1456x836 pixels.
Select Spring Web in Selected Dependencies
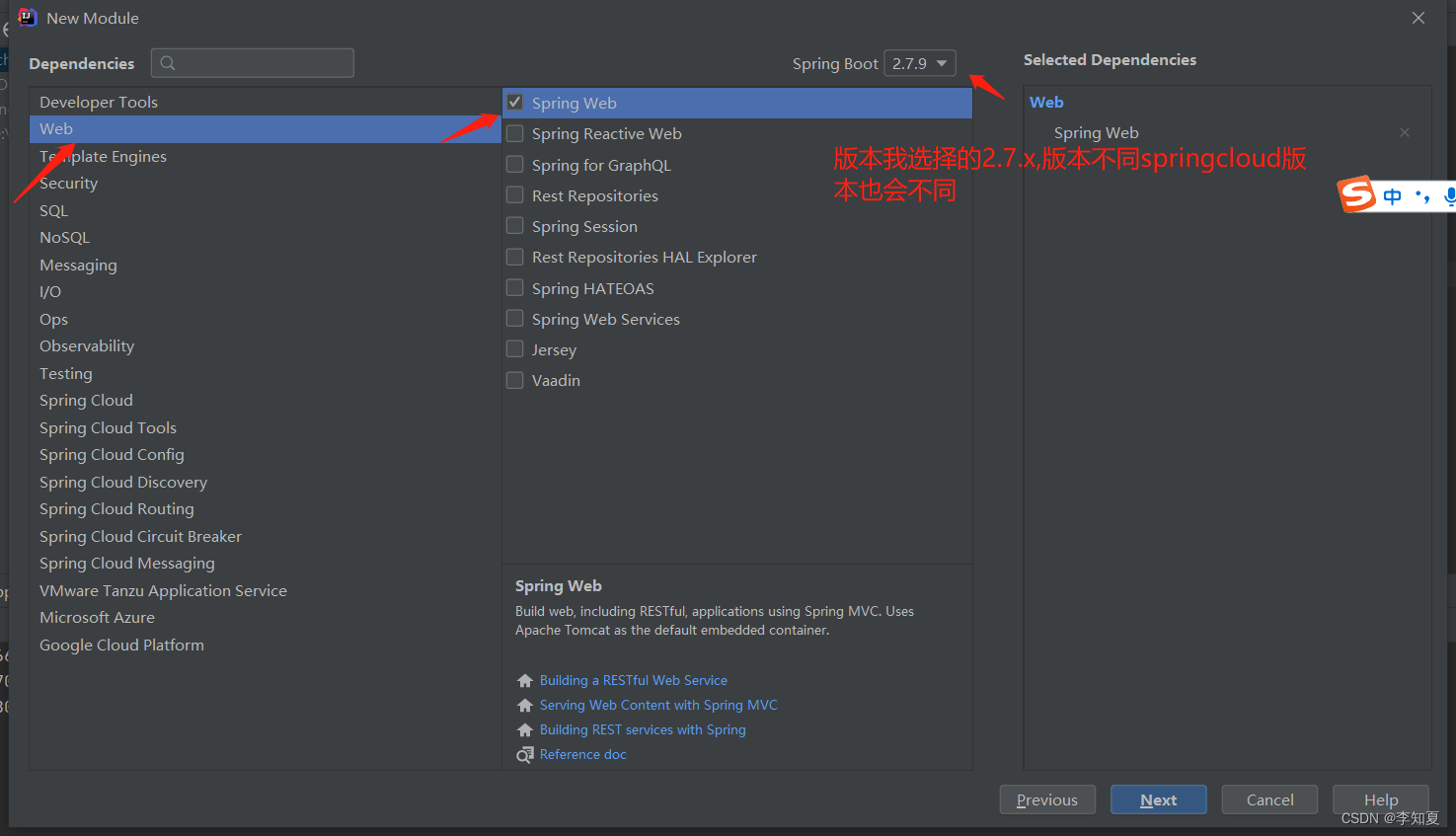1097,132
